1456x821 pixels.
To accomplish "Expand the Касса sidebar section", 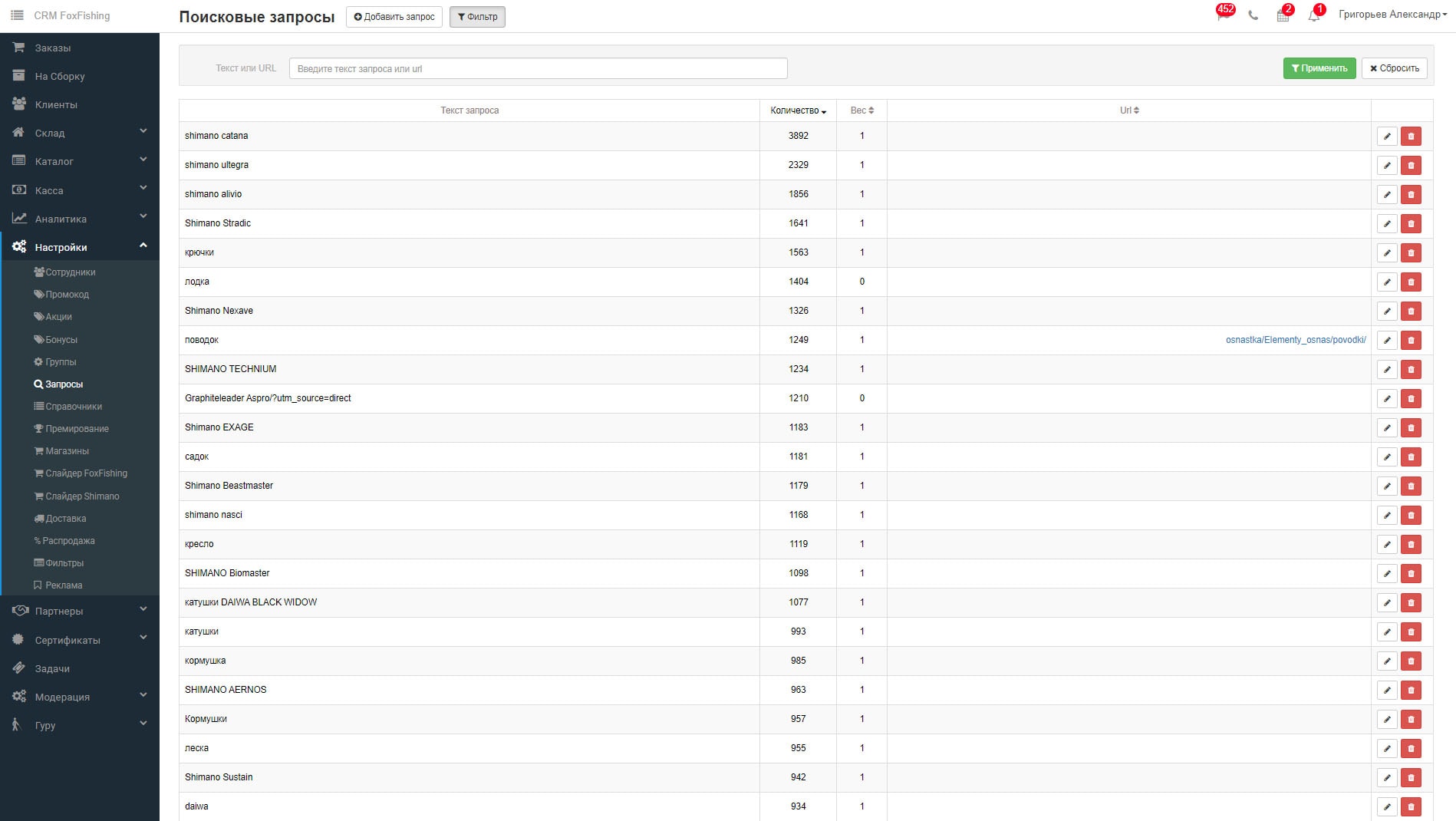I will 80,190.
